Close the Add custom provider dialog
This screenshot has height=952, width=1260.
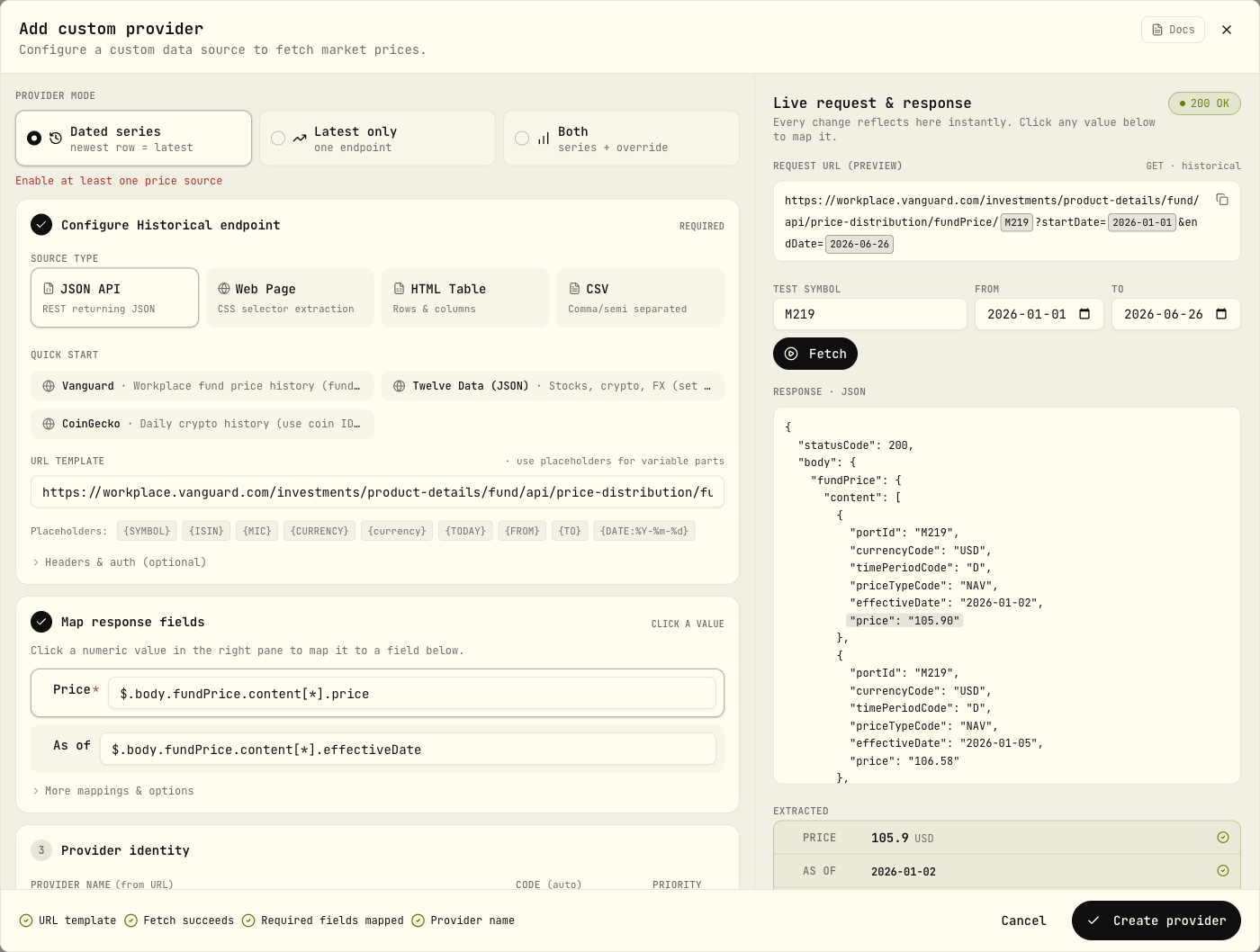(1227, 30)
